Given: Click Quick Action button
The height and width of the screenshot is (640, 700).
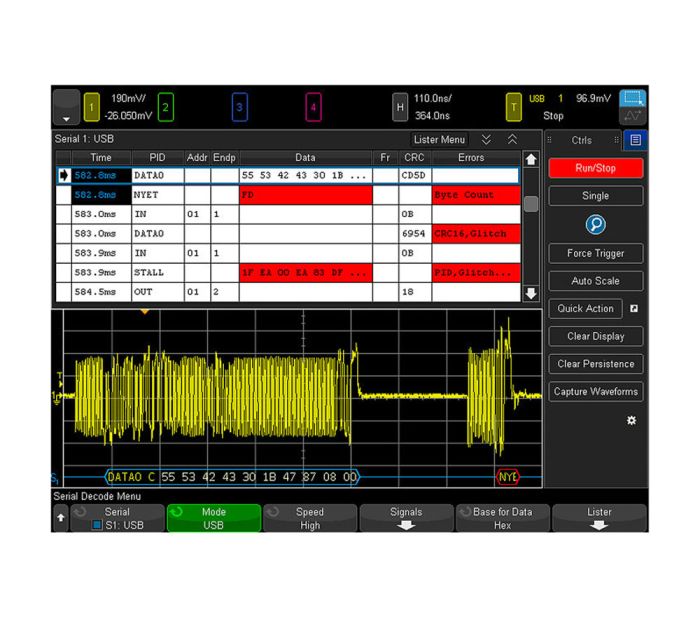Looking at the screenshot, I should click(x=585, y=308).
